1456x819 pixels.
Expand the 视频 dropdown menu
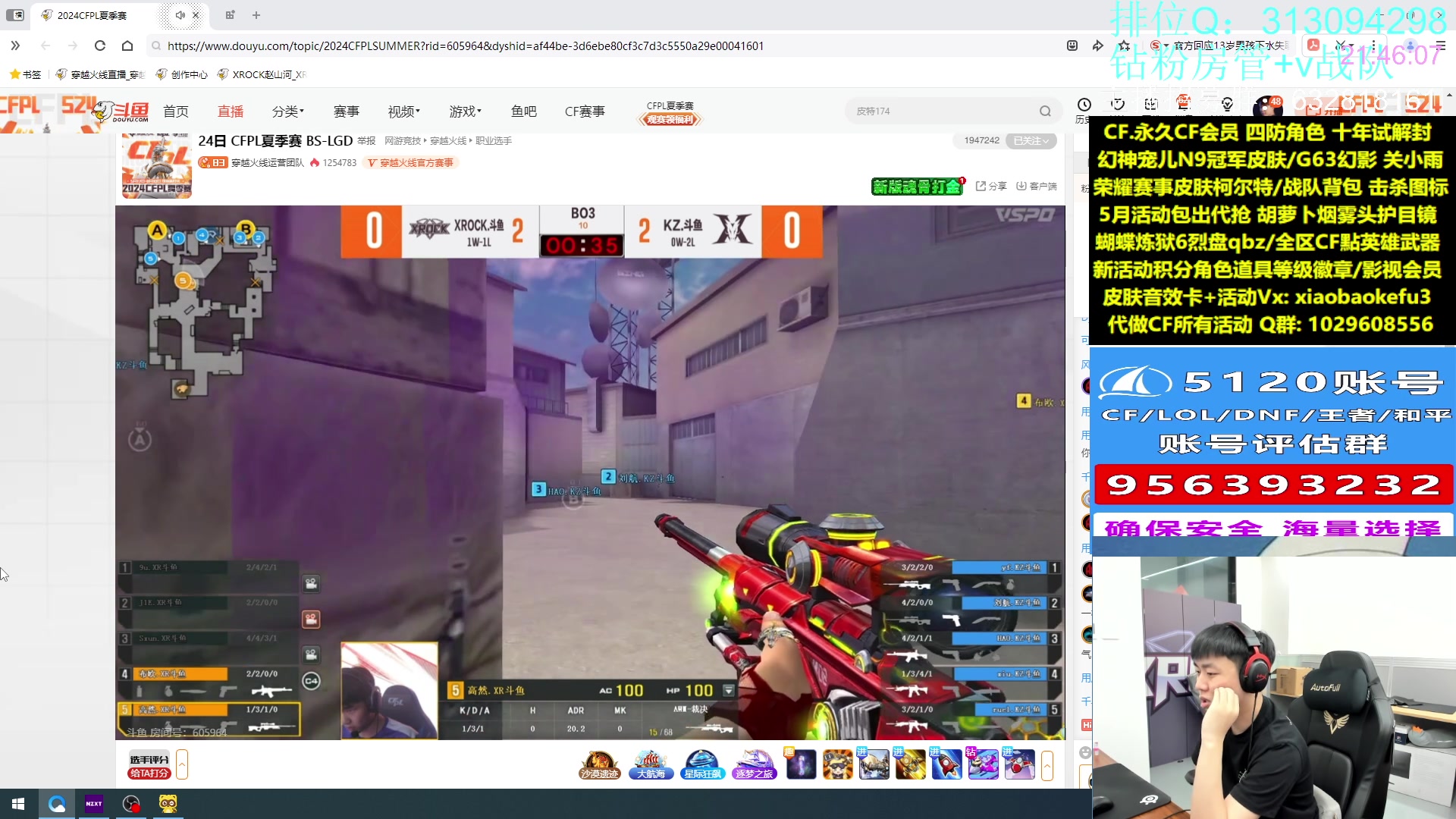[404, 111]
